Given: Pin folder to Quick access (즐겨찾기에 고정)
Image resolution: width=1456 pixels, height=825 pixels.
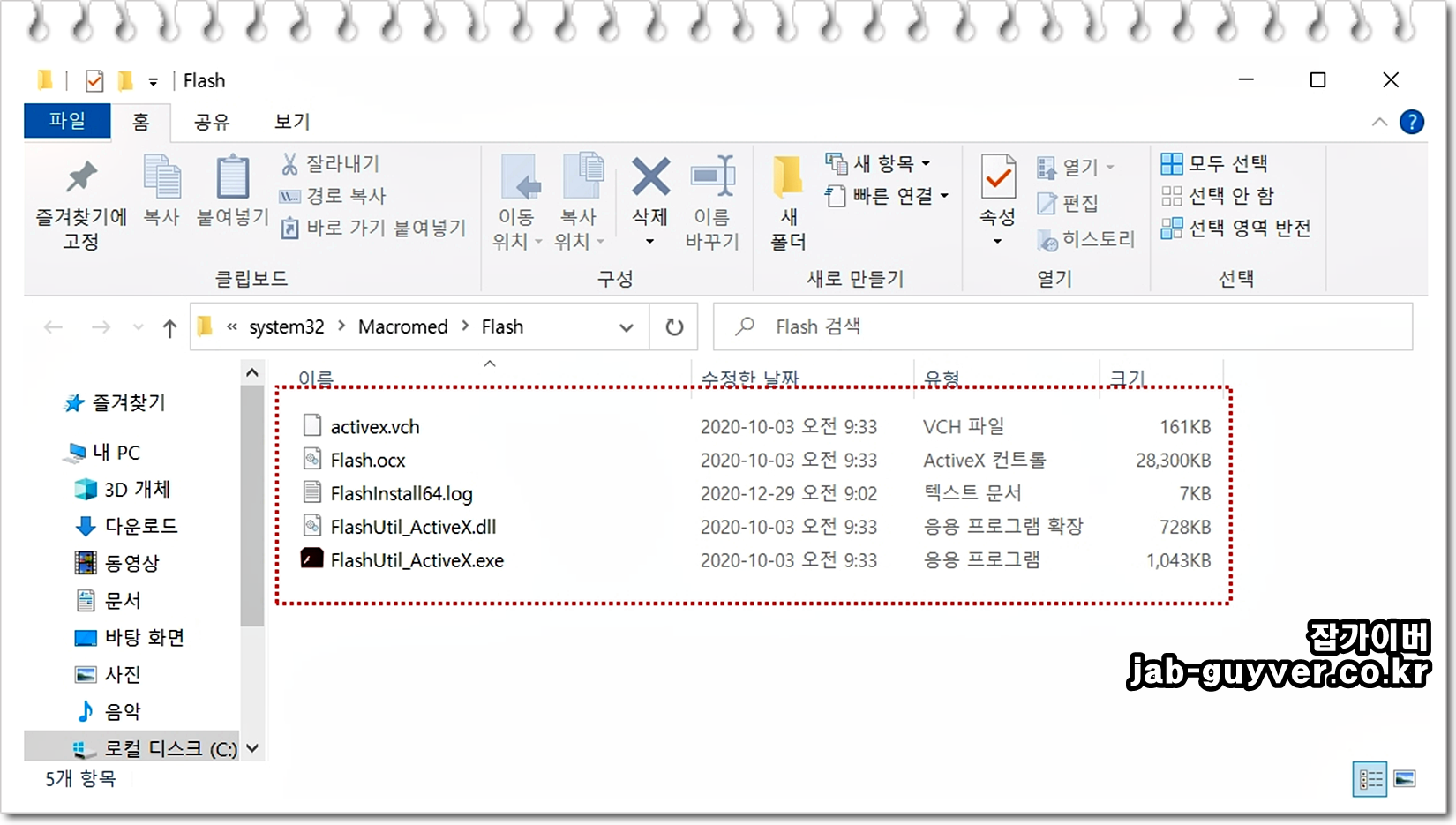Looking at the screenshot, I should tap(81, 203).
